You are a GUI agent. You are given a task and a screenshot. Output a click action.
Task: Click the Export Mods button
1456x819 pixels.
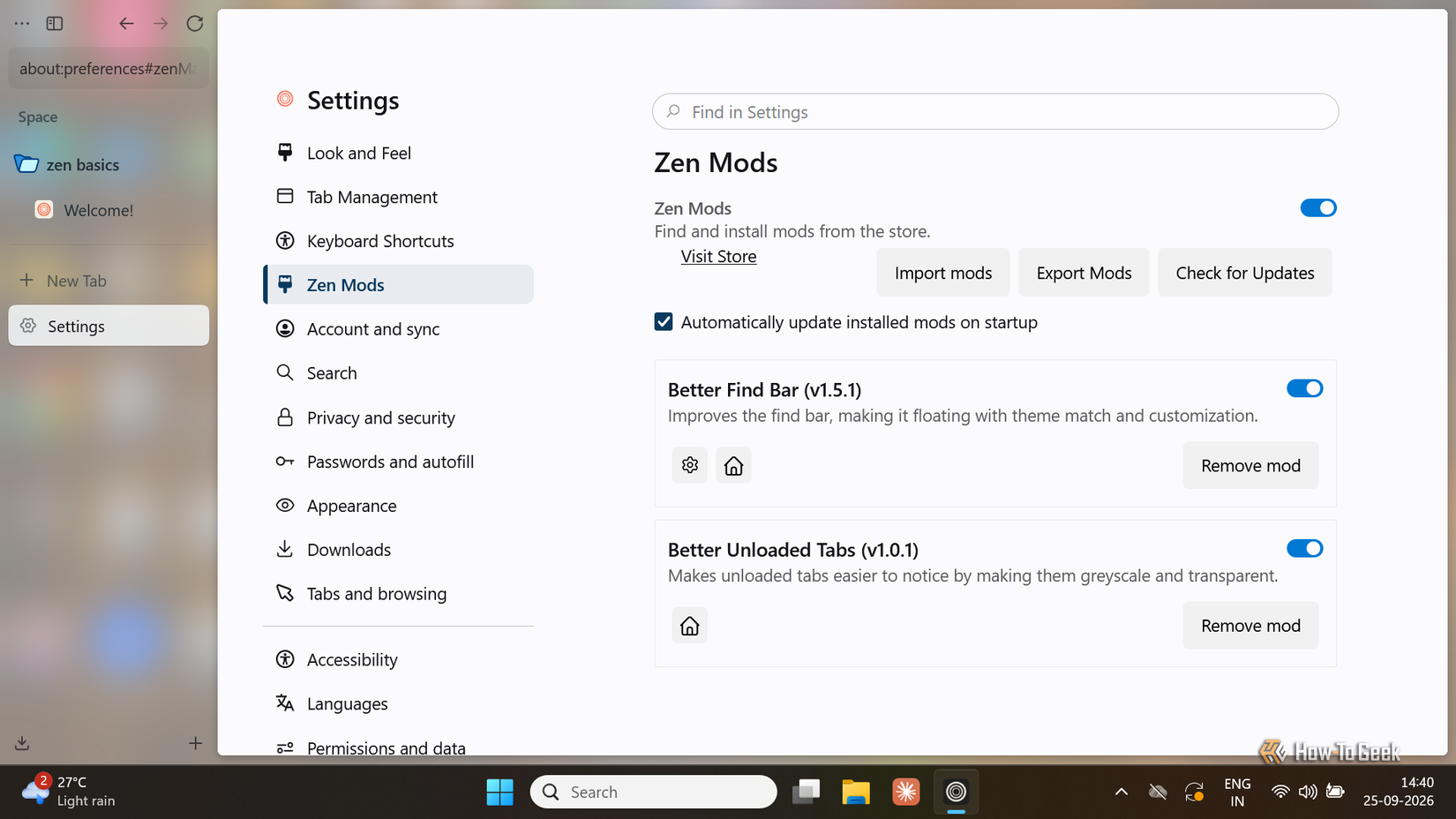coord(1084,273)
